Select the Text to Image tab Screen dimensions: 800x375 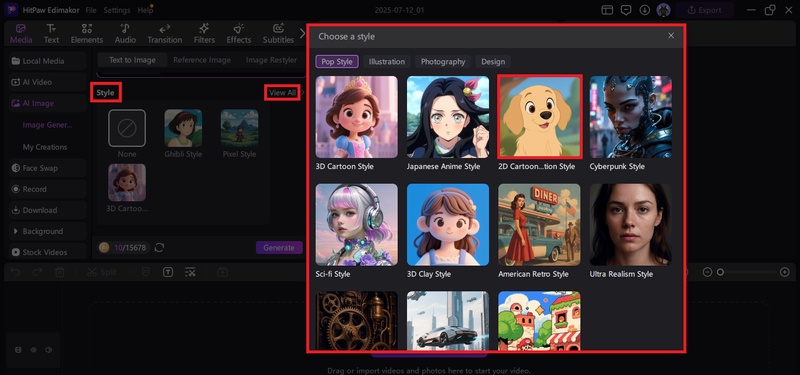(132, 60)
